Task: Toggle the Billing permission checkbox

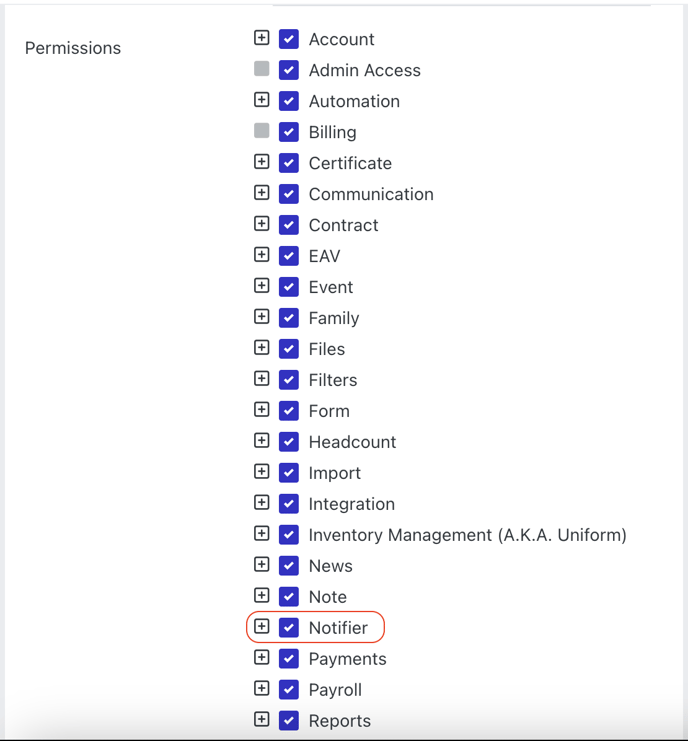Action: tap(289, 132)
